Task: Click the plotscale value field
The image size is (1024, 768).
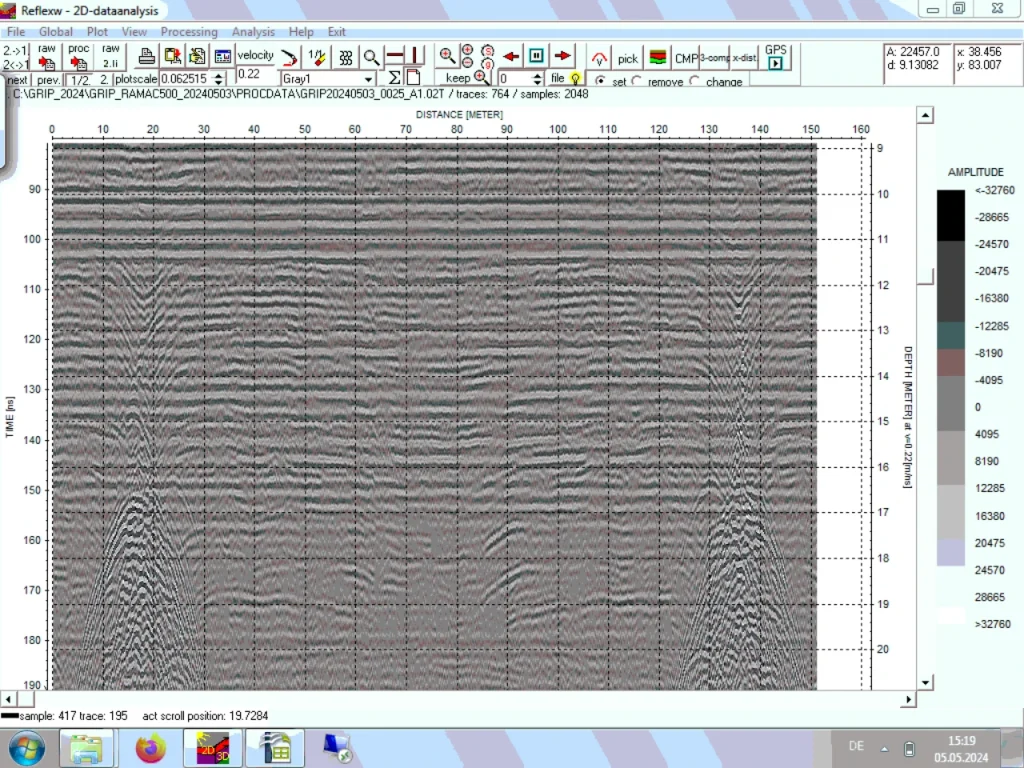Action: point(185,79)
